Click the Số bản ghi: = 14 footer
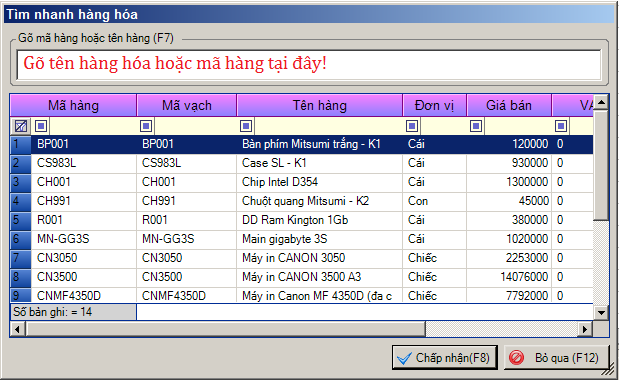Image resolution: width=619 pixels, height=380 pixels. pos(73,312)
